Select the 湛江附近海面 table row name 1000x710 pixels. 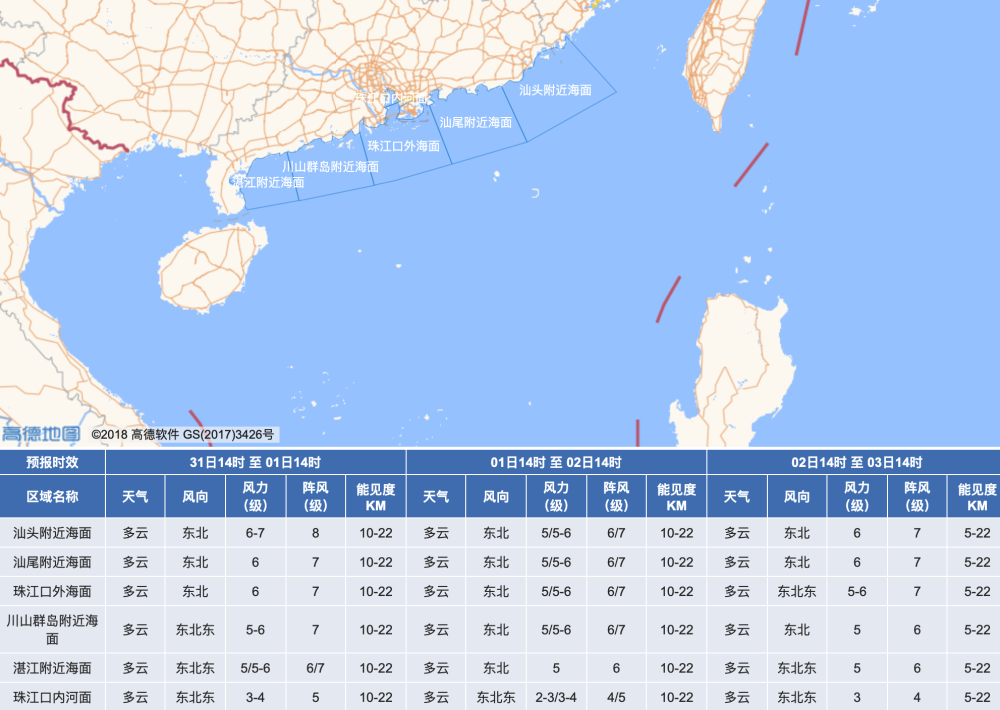click(x=52, y=668)
